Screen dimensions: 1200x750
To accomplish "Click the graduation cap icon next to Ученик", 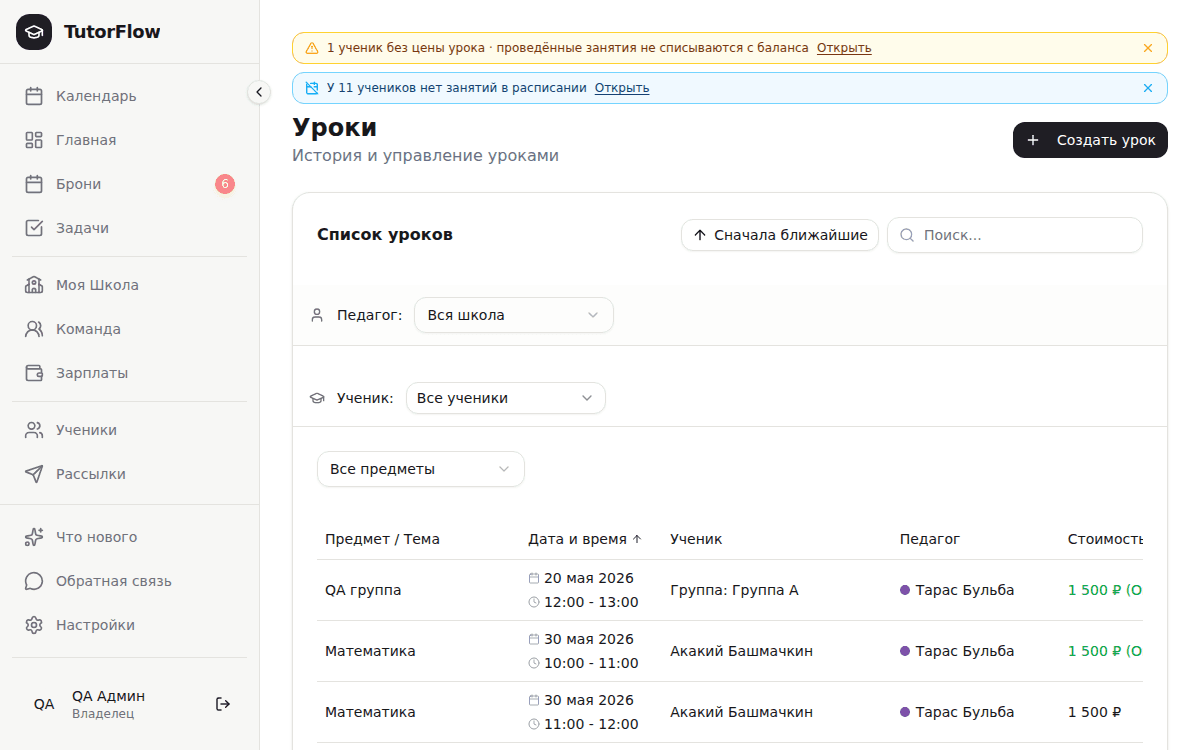I will point(317,398).
